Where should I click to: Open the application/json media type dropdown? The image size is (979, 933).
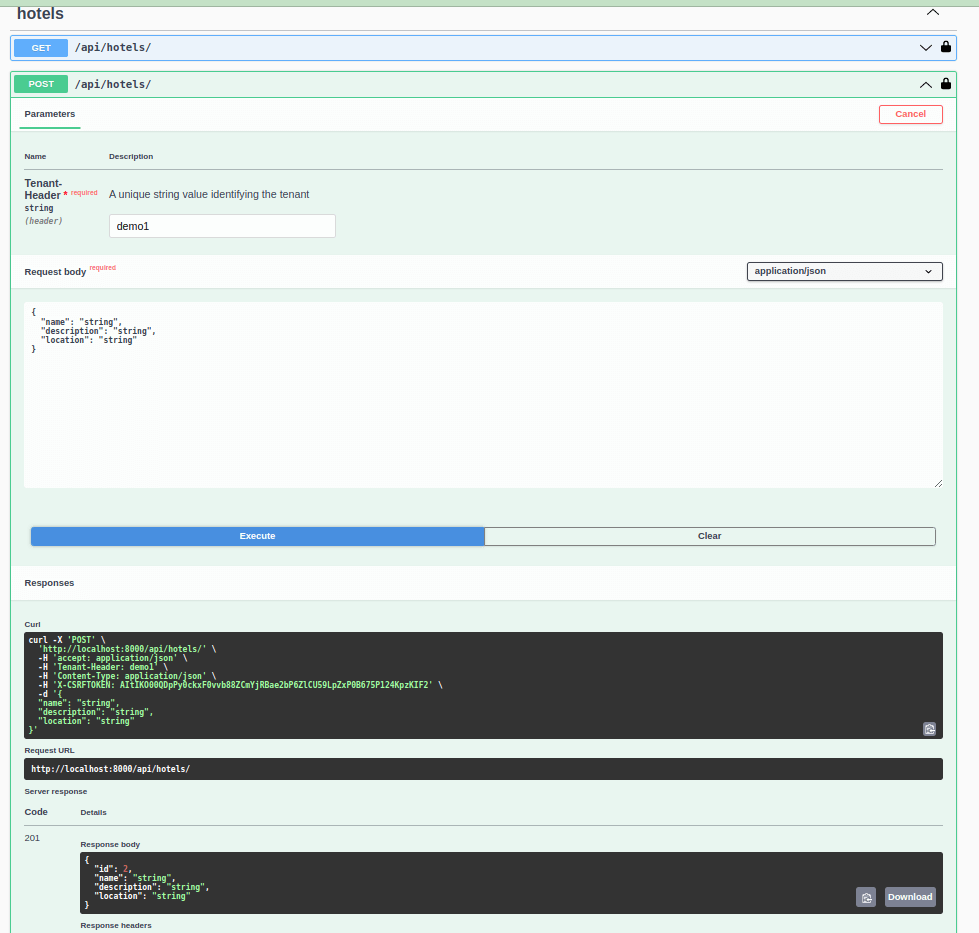[x=844, y=271]
